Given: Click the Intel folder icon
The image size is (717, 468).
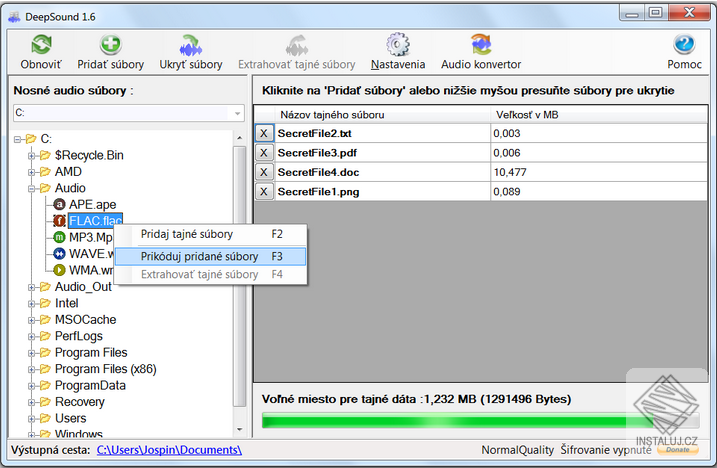Looking at the screenshot, I should (x=45, y=303).
